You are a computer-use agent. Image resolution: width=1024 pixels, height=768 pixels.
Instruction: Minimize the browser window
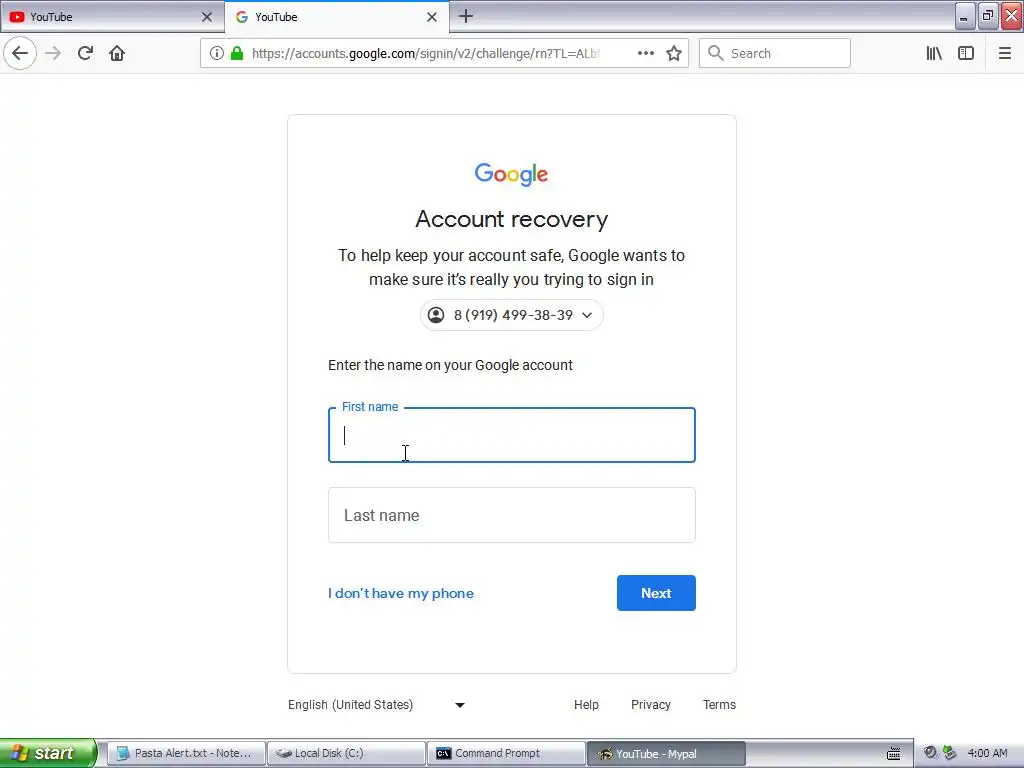click(964, 16)
